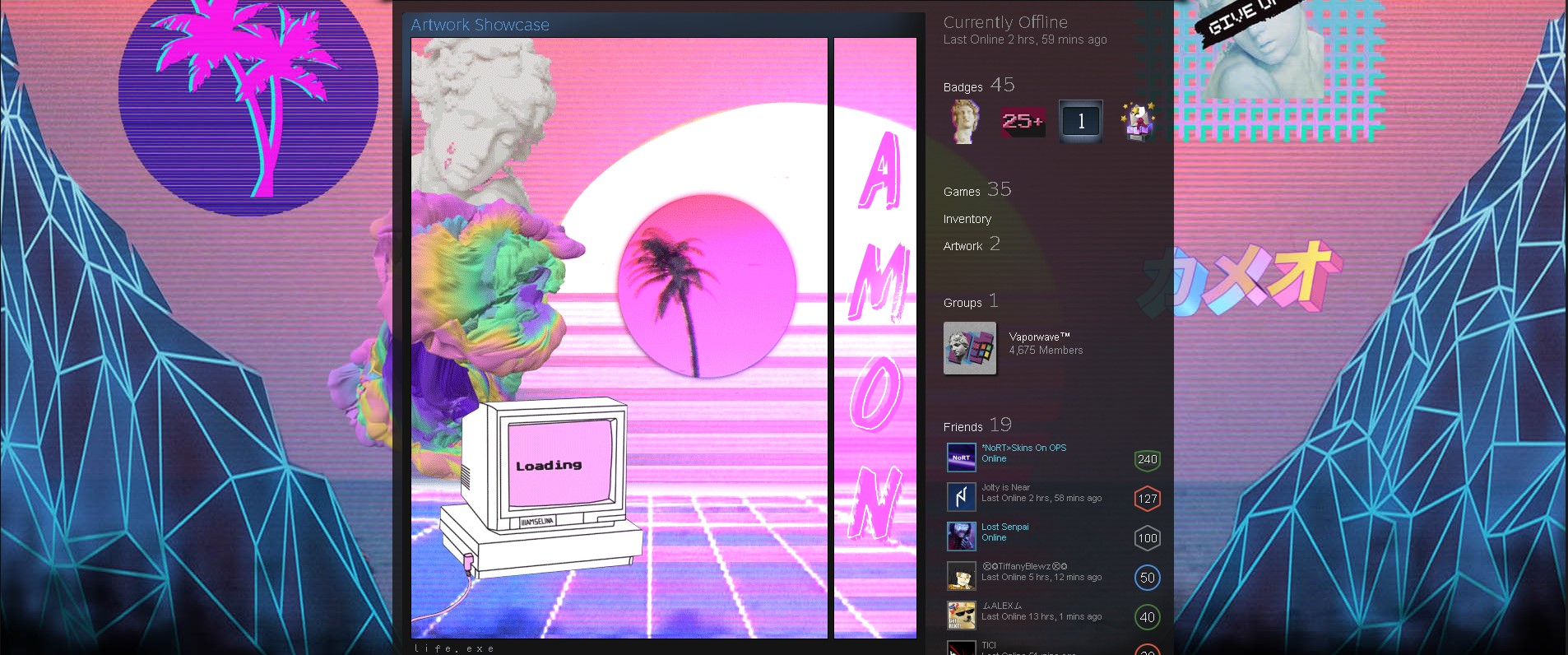The height and width of the screenshot is (655, 1568).
Task: Click the level 240 friend badge
Action: [x=1148, y=459]
